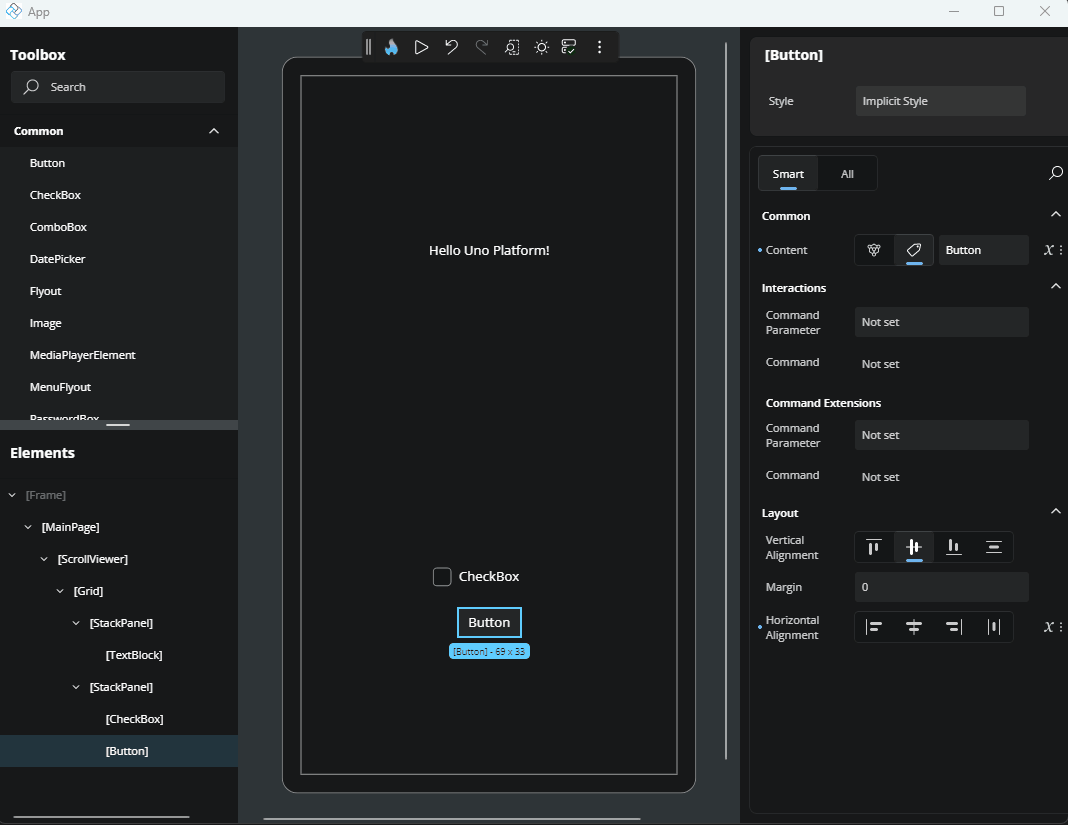
Task: Select the element picker icon
Action: pyautogui.click(x=511, y=47)
